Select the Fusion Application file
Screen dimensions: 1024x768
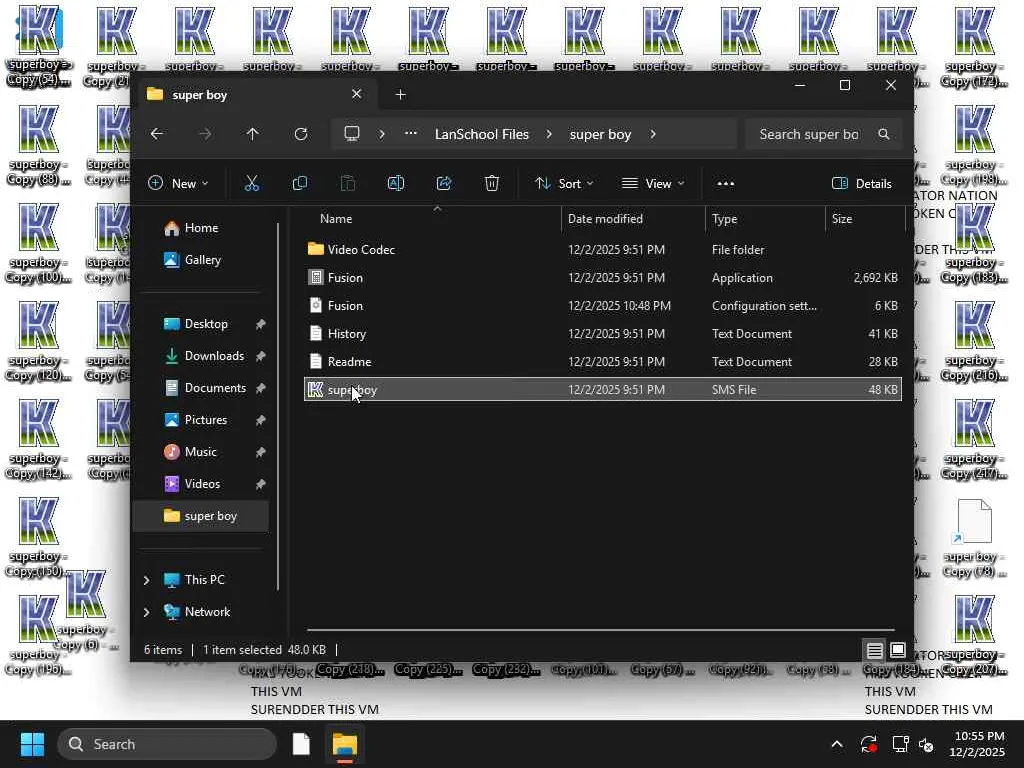pos(603,278)
